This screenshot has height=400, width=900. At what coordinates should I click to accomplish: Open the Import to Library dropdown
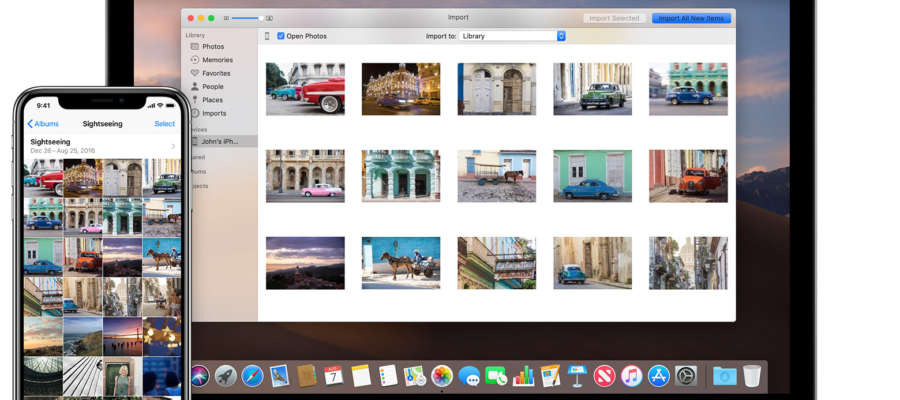point(512,36)
